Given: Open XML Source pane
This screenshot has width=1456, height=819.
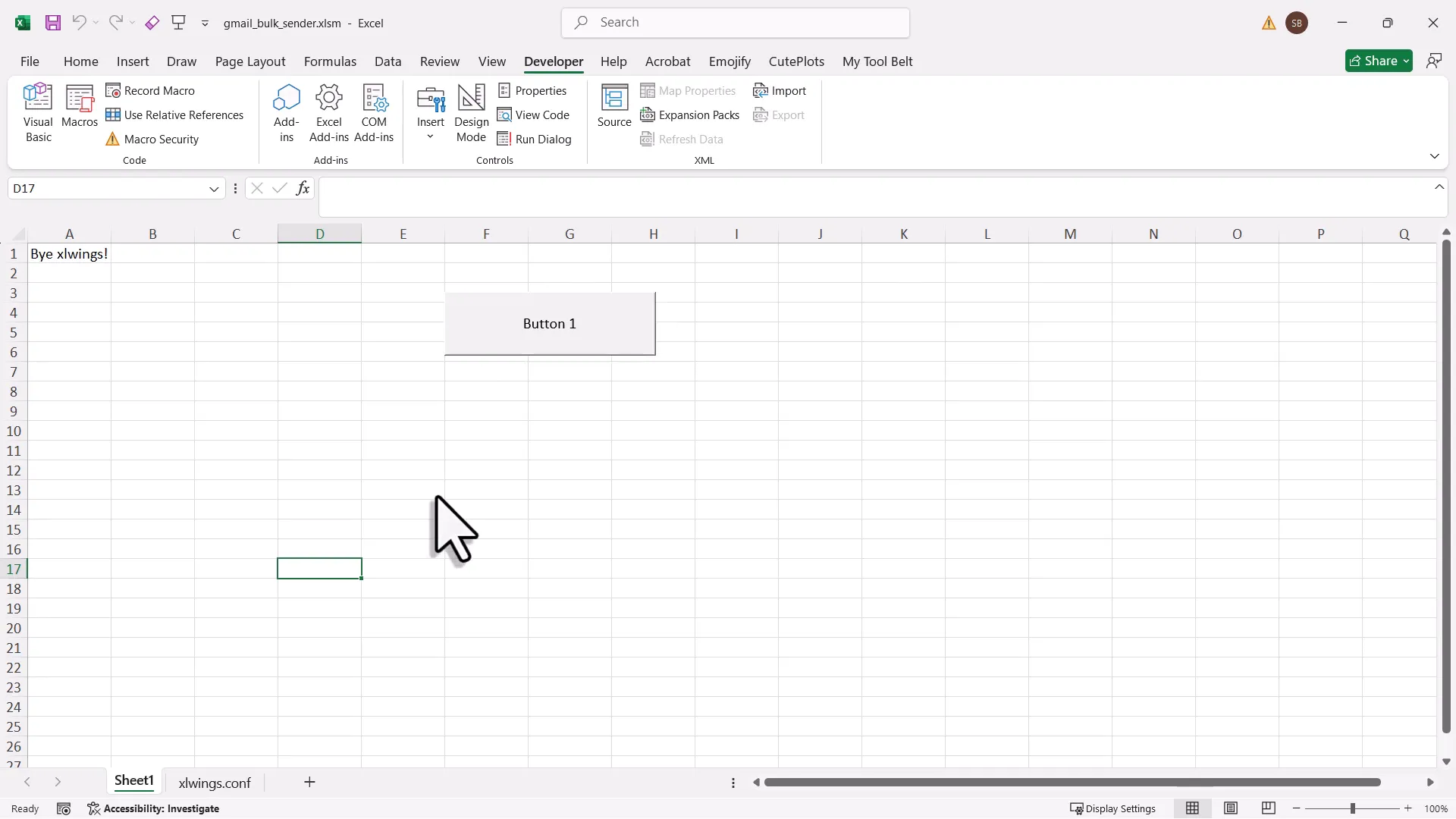Looking at the screenshot, I should pyautogui.click(x=614, y=106).
